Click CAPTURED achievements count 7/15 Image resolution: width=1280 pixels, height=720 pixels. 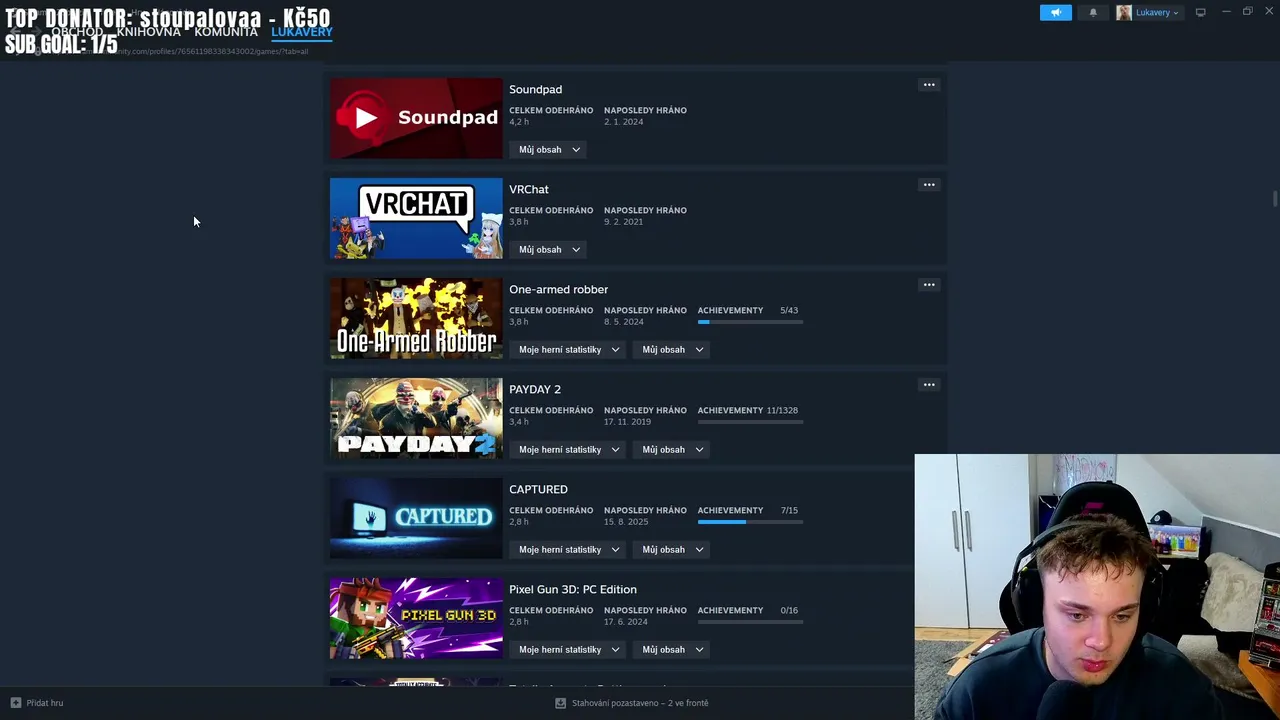pos(789,510)
